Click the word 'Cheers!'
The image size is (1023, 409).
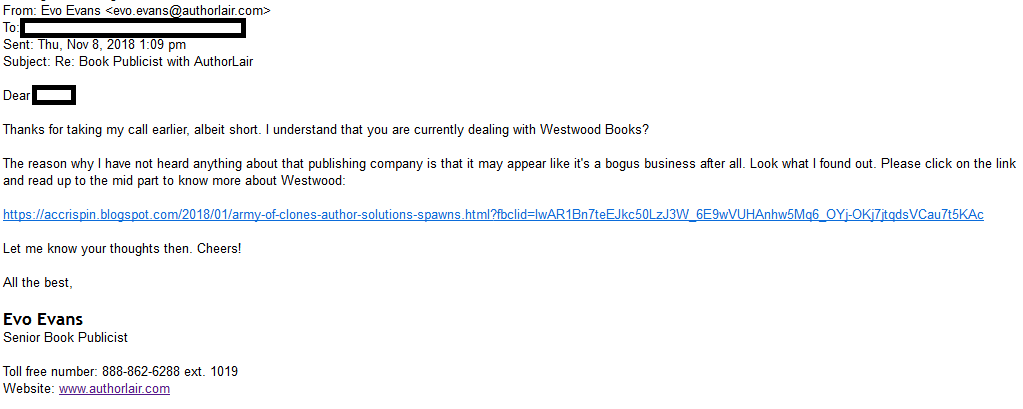(x=218, y=248)
